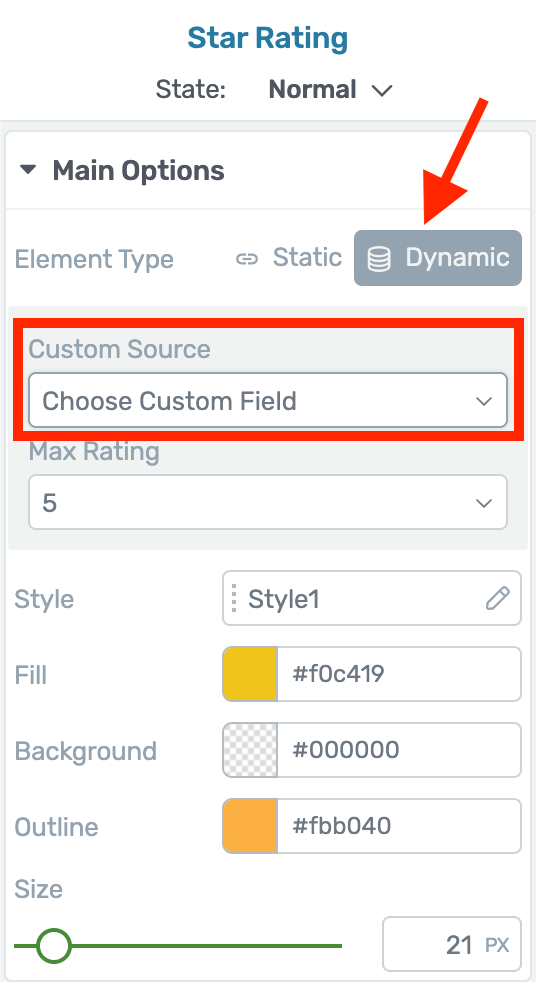Open the Choose Custom Field dropdown
This screenshot has width=536, height=982.
pos(268,401)
